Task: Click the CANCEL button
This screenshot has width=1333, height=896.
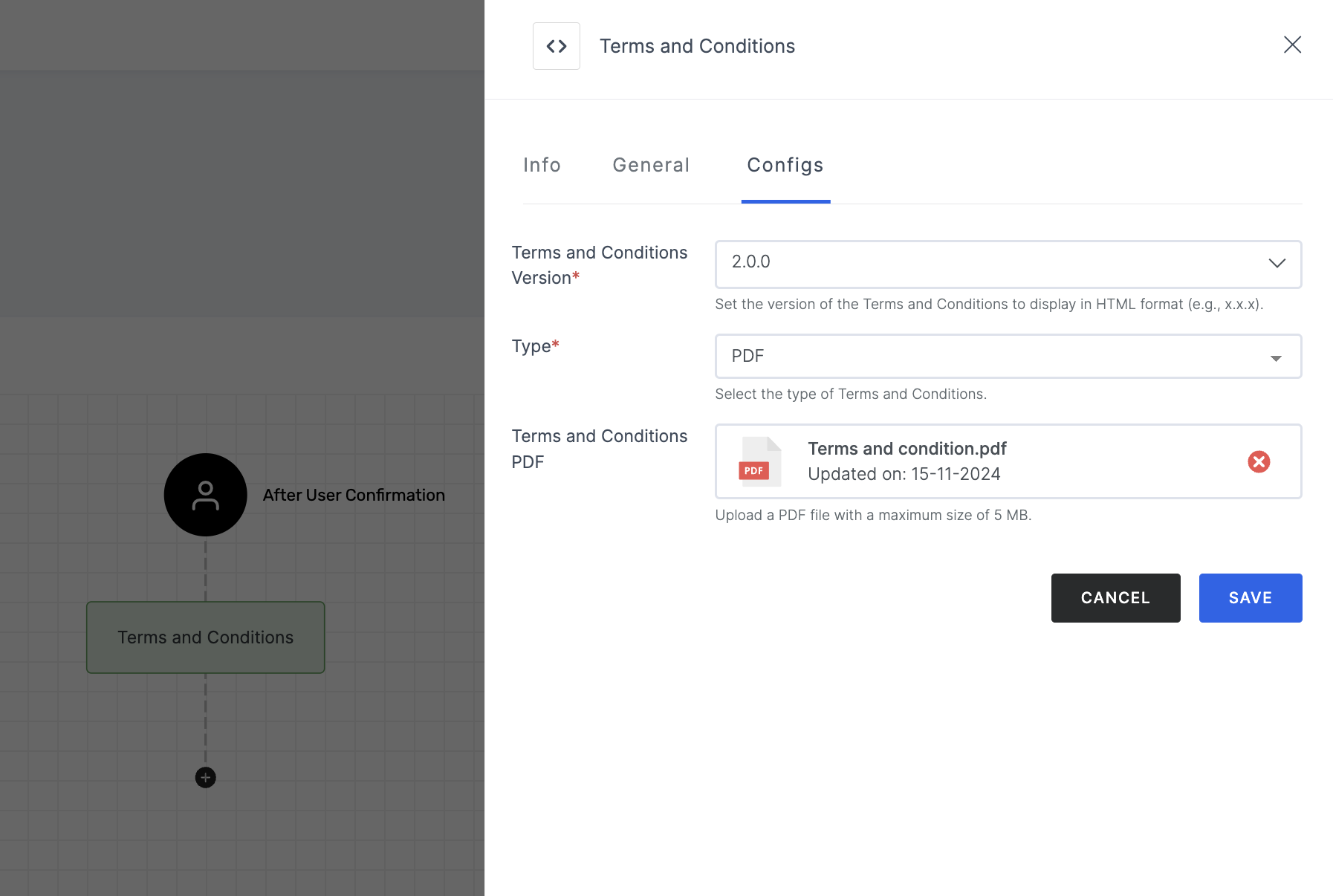Action: coord(1115,598)
